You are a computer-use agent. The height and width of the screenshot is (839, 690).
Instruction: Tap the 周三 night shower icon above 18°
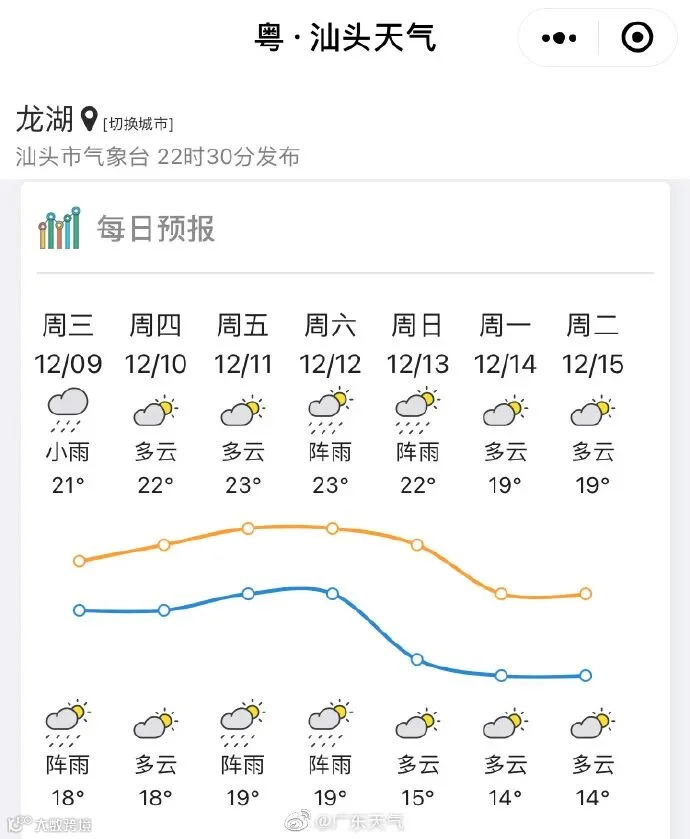(x=68, y=723)
